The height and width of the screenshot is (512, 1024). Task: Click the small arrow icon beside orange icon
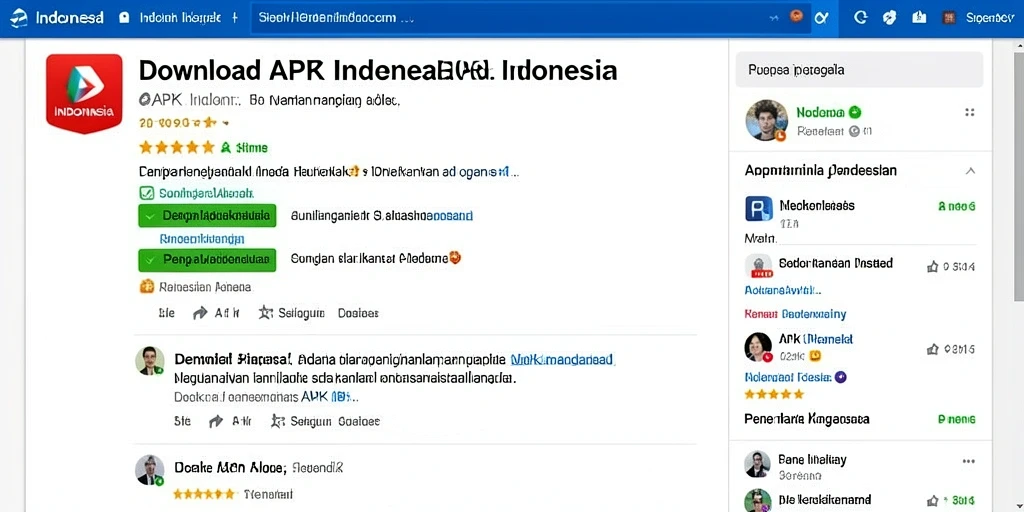(x=775, y=18)
